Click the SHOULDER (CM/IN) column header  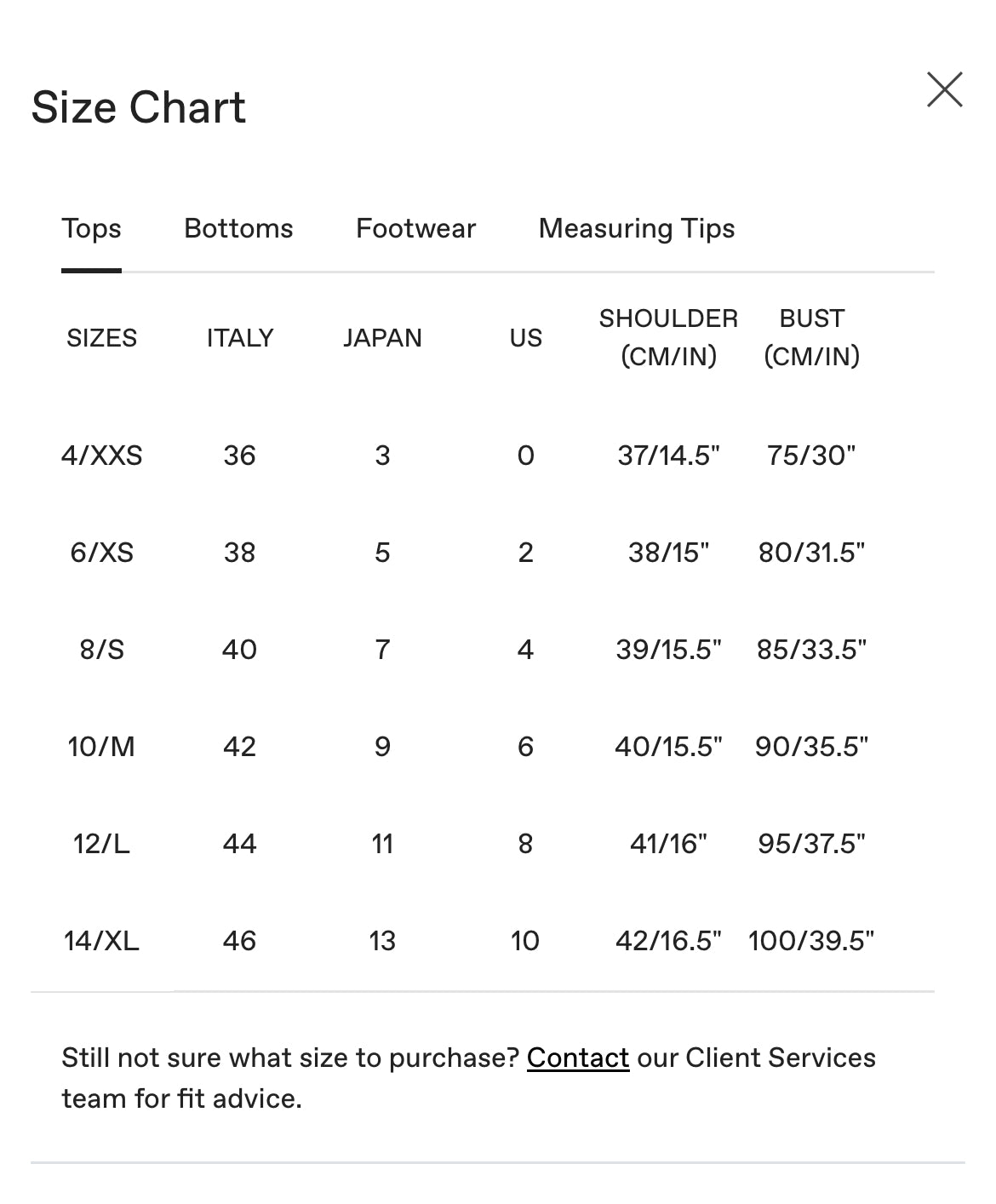coord(668,337)
